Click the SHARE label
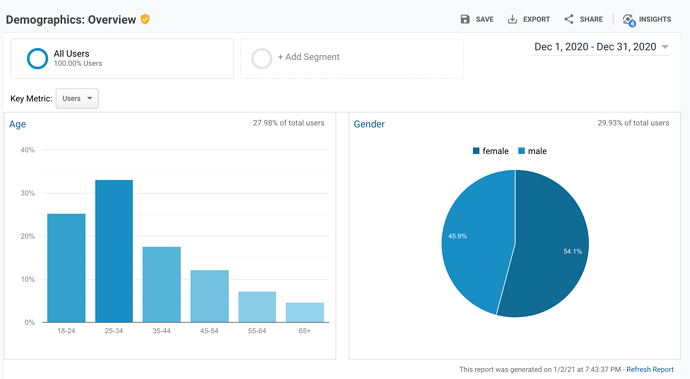 (x=591, y=19)
